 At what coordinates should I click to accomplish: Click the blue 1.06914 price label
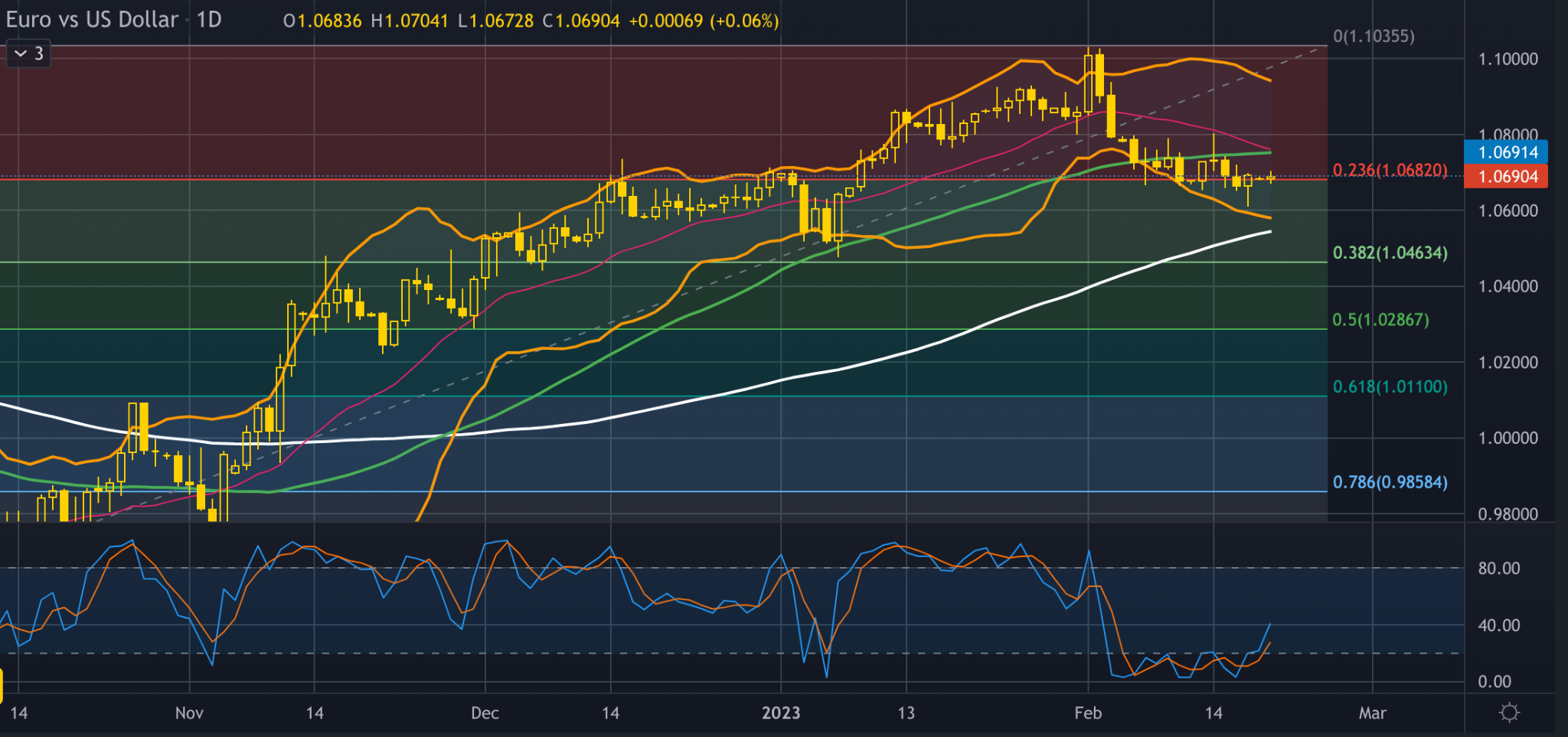coord(1505,152)
